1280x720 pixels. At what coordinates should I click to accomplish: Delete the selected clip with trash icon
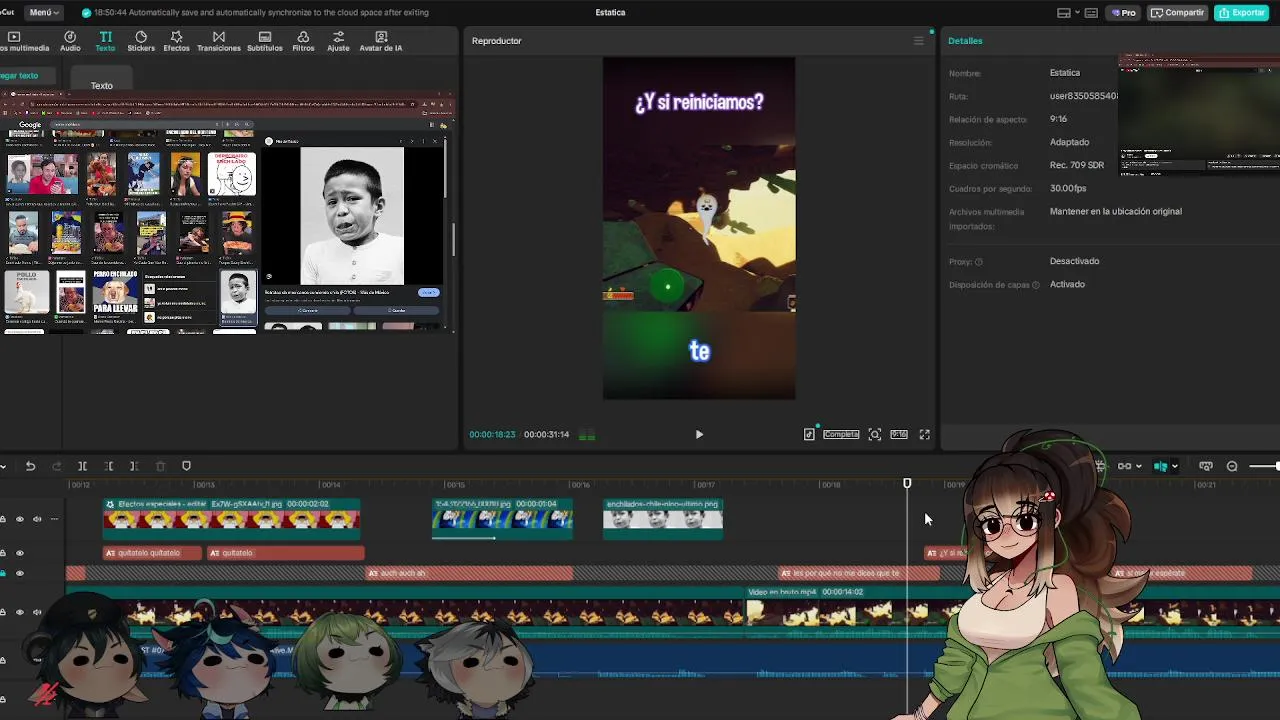pyautogui.click(x=160, y=466)
